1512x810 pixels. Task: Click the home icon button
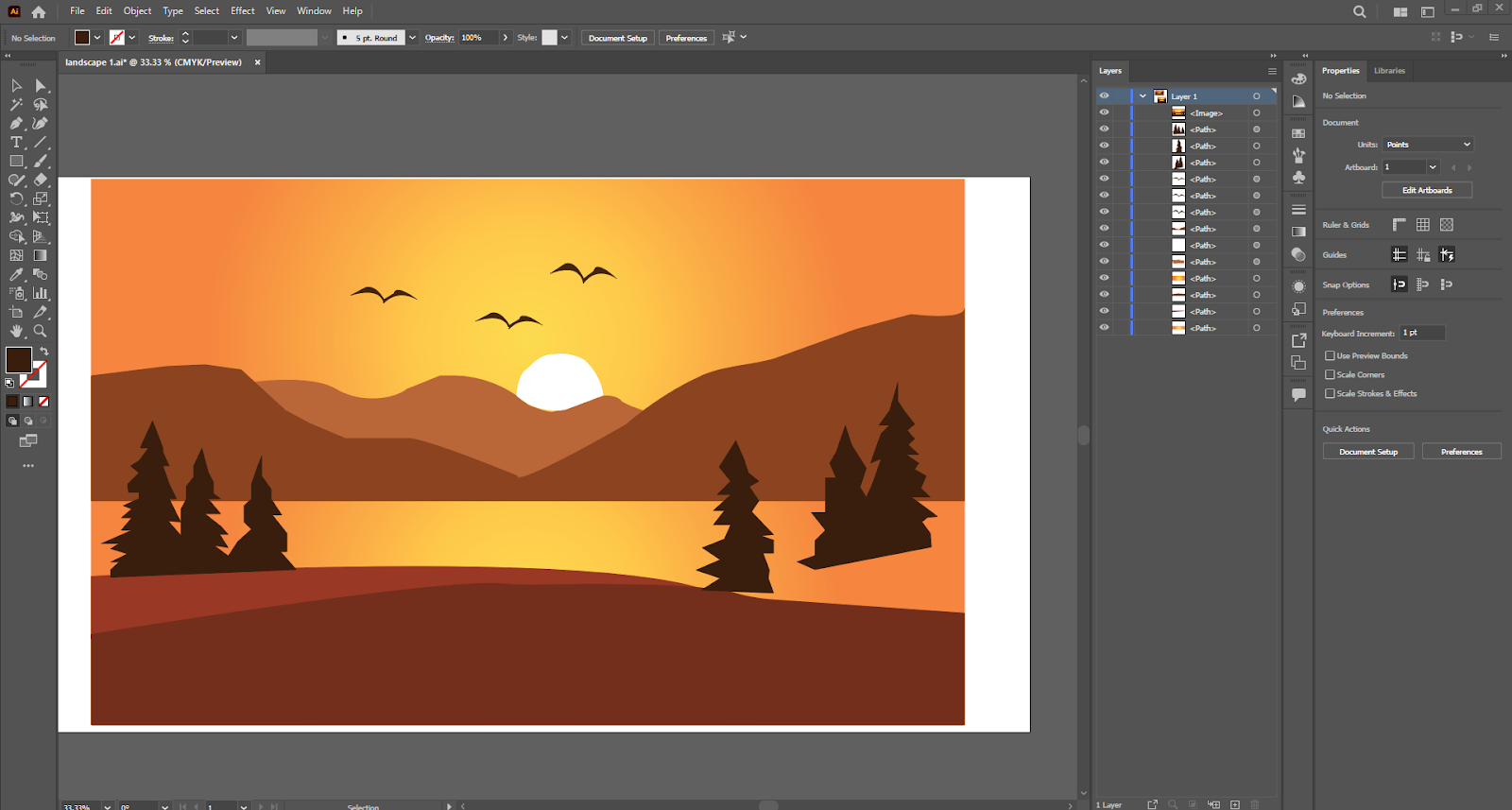coord(39,12)
